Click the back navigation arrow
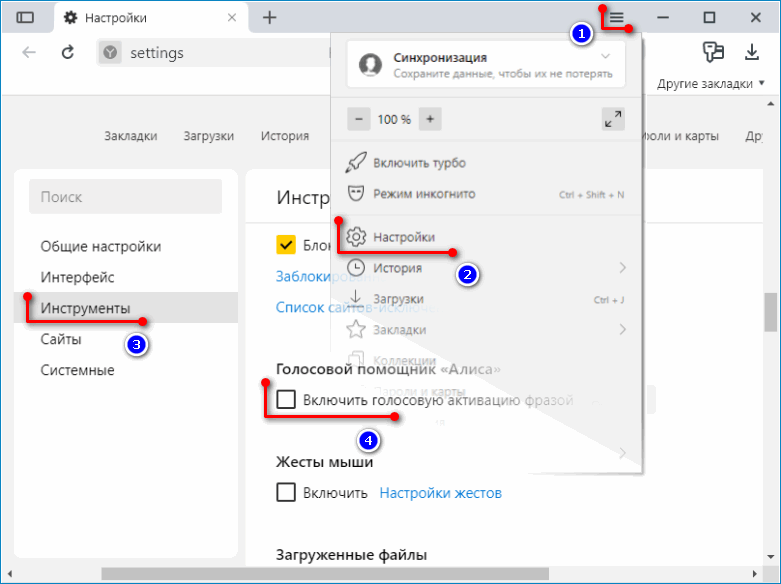This screenshot has height=584, width=781. coord(29,53)
